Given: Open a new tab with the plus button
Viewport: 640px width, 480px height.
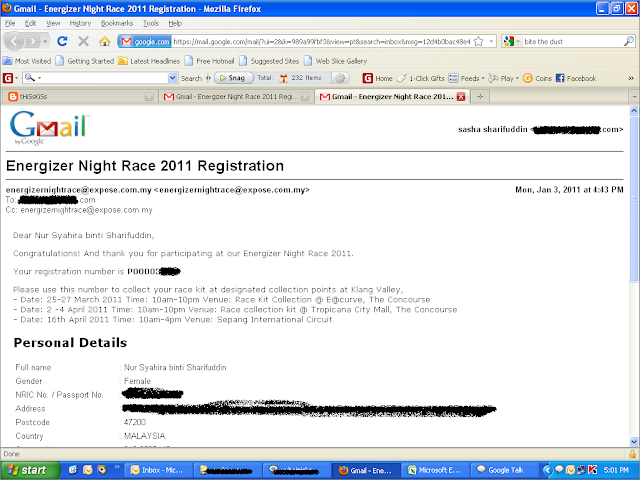Looking at the screenshot, I should (x=480, y=97).
